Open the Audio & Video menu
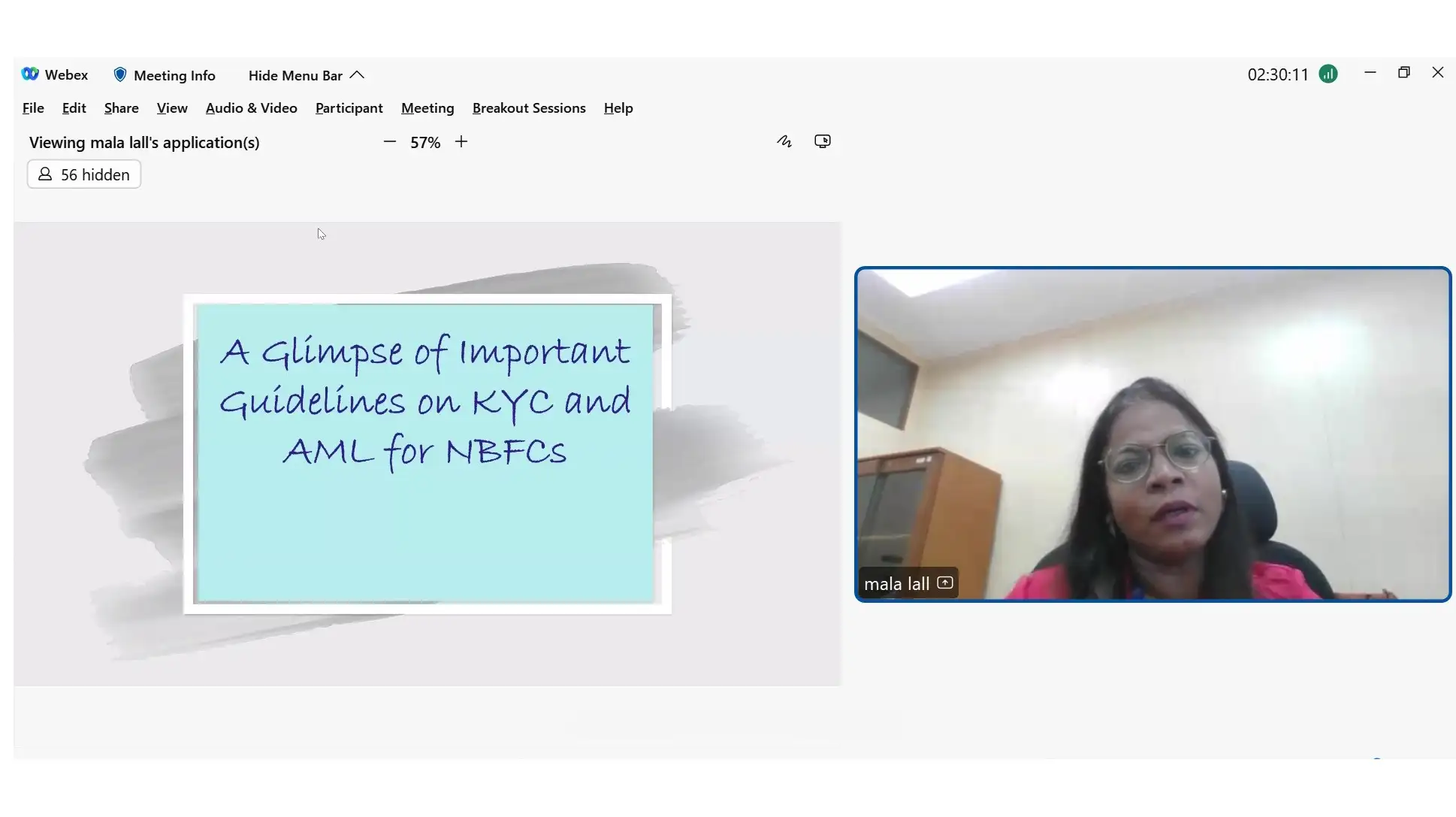The image size is (1456, 817). [x=251, y=108]
